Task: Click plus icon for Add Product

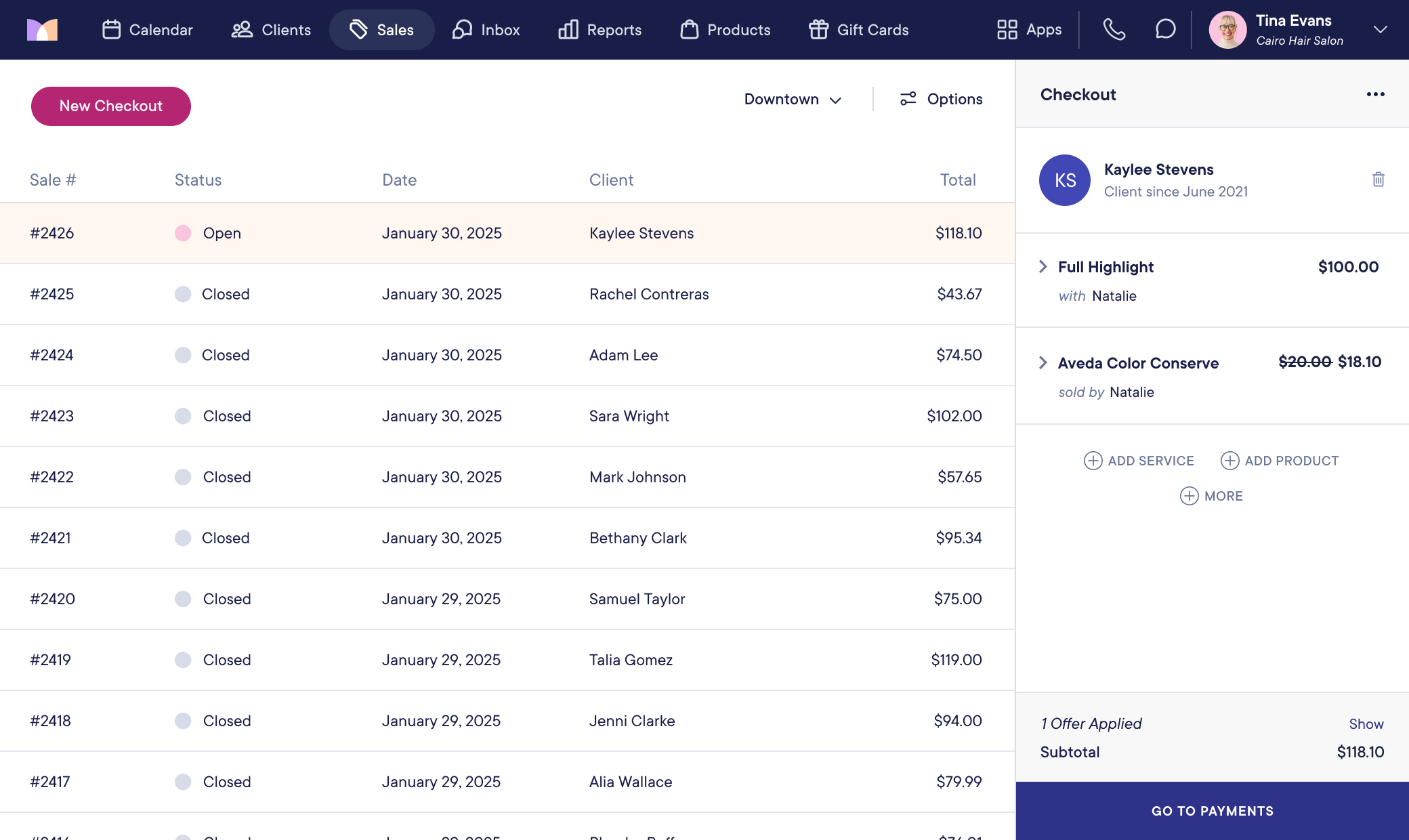Action: coord(1229,461)
